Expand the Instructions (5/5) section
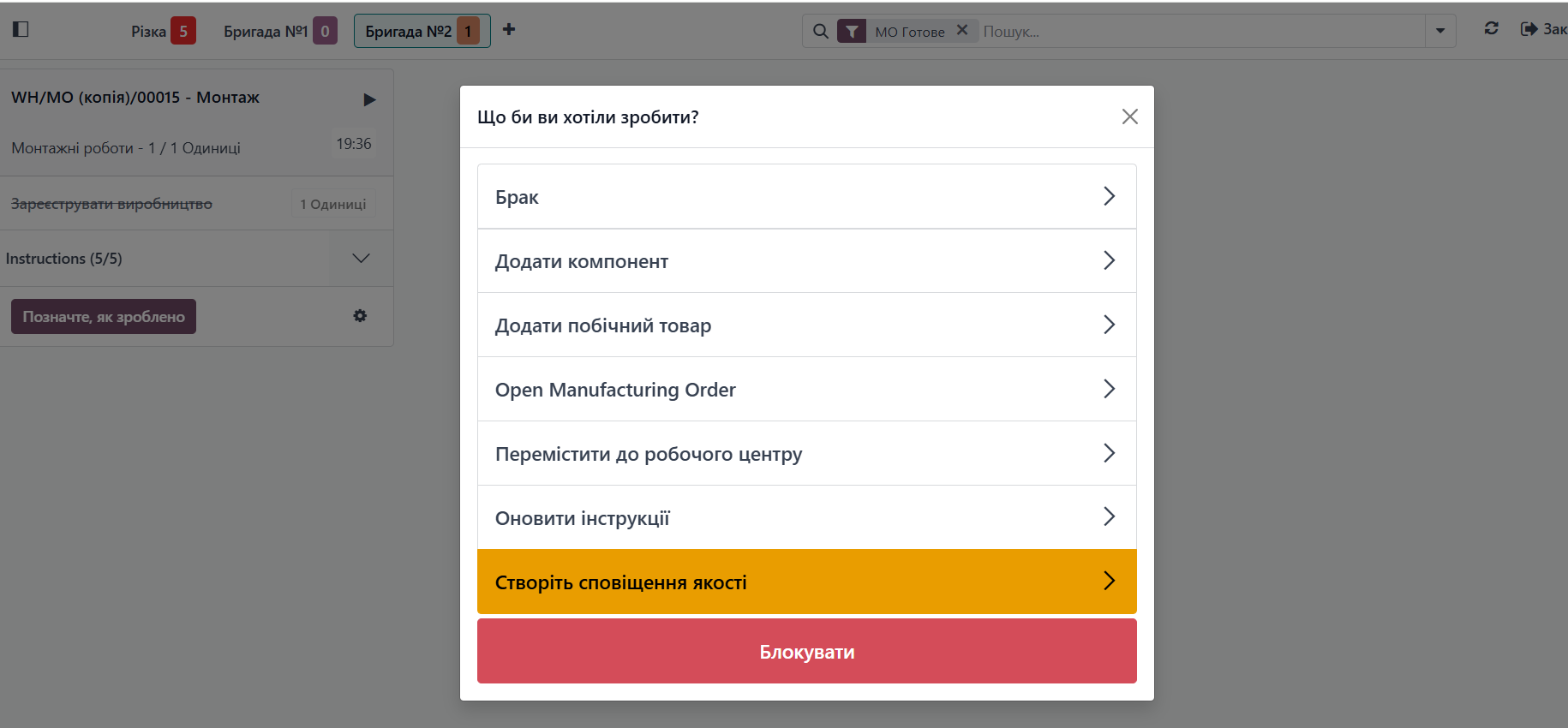 [361, 259]
